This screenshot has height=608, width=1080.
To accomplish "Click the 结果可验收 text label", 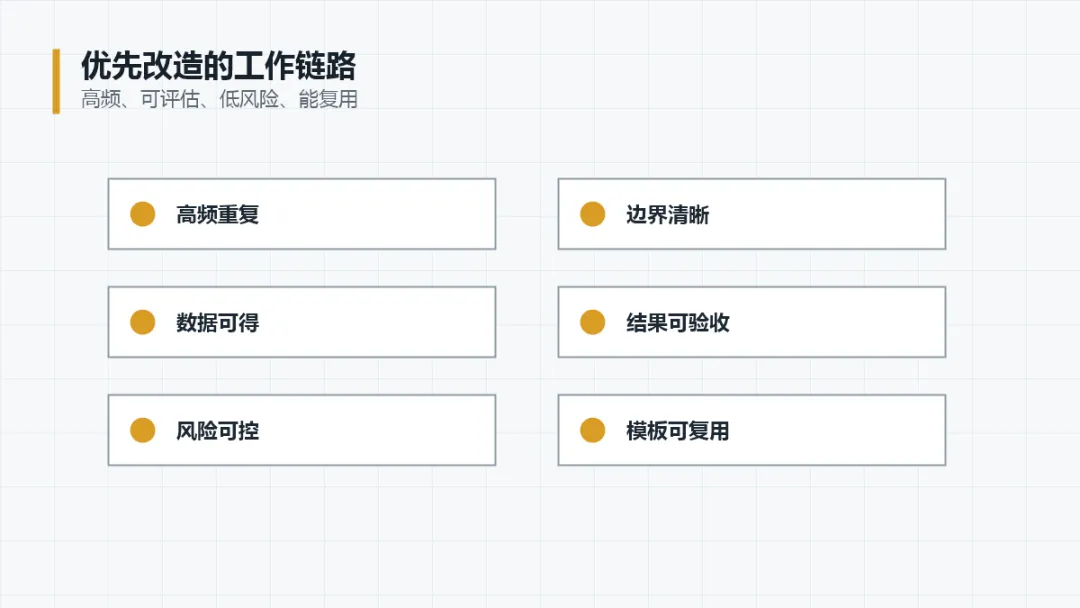I will pyautogui.click(x=678, y=323).
